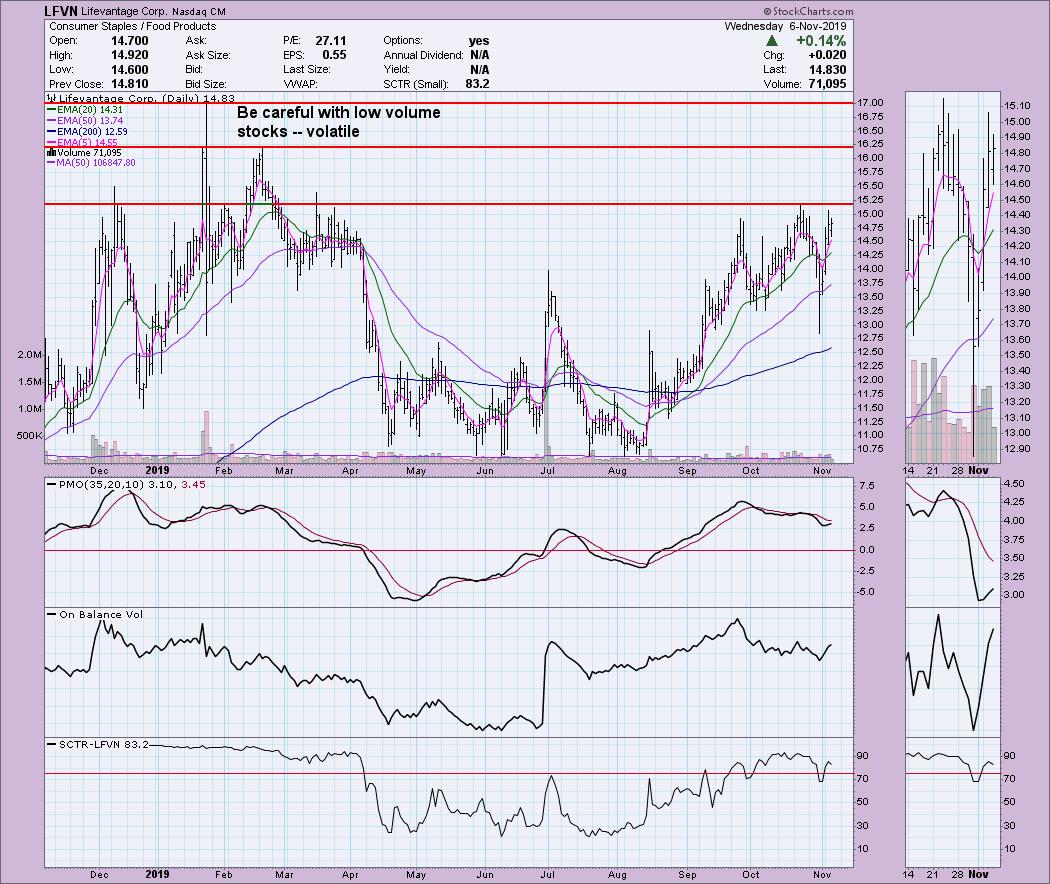Click the -5.0 label on the PMO axis
Viewport: 1050px width, 884px height.
point(866,592)
